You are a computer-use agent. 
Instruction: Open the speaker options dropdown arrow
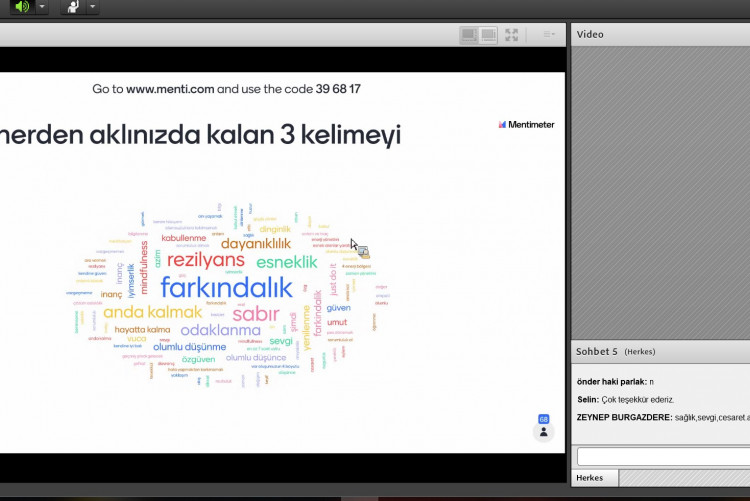pos(43,7)
